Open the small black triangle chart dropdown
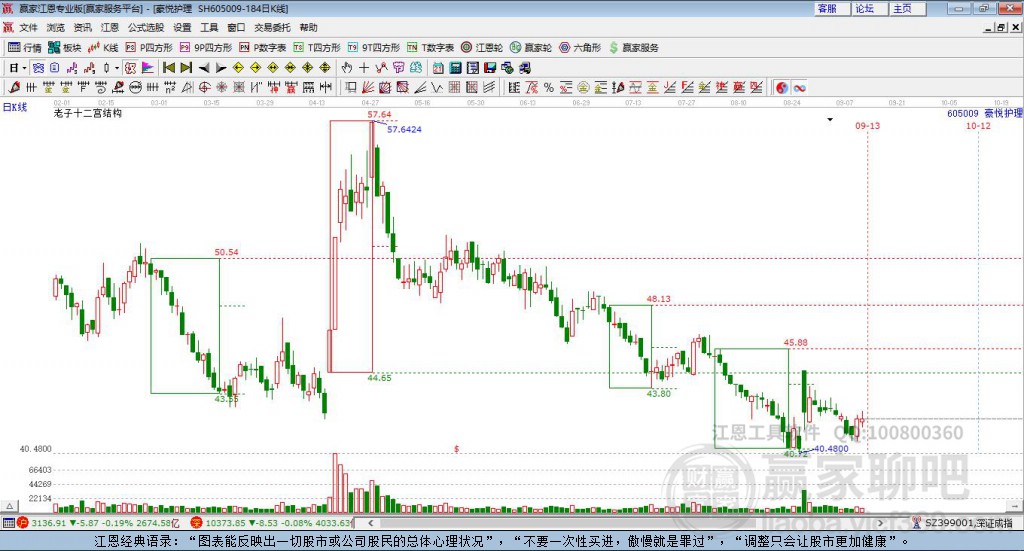This screenshot has height=551, width=1024. pyautogui.click(x=830, y=119)
